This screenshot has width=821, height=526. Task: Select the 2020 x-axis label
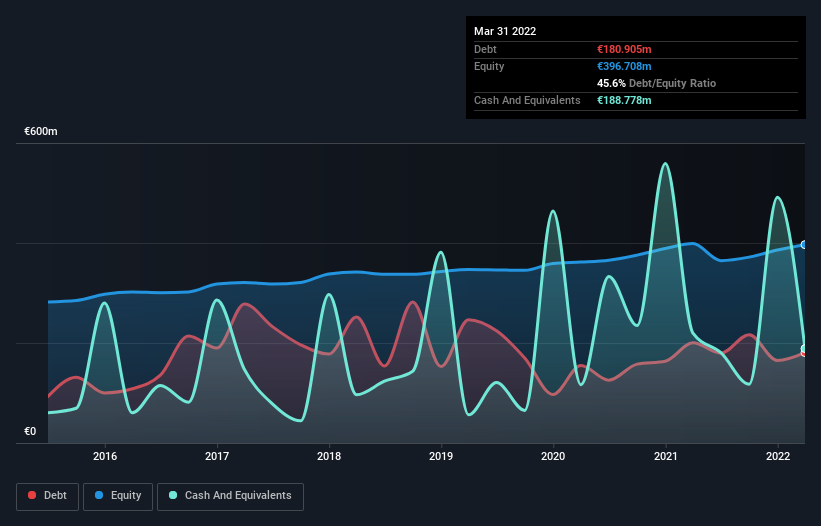(x=553, y=456)
